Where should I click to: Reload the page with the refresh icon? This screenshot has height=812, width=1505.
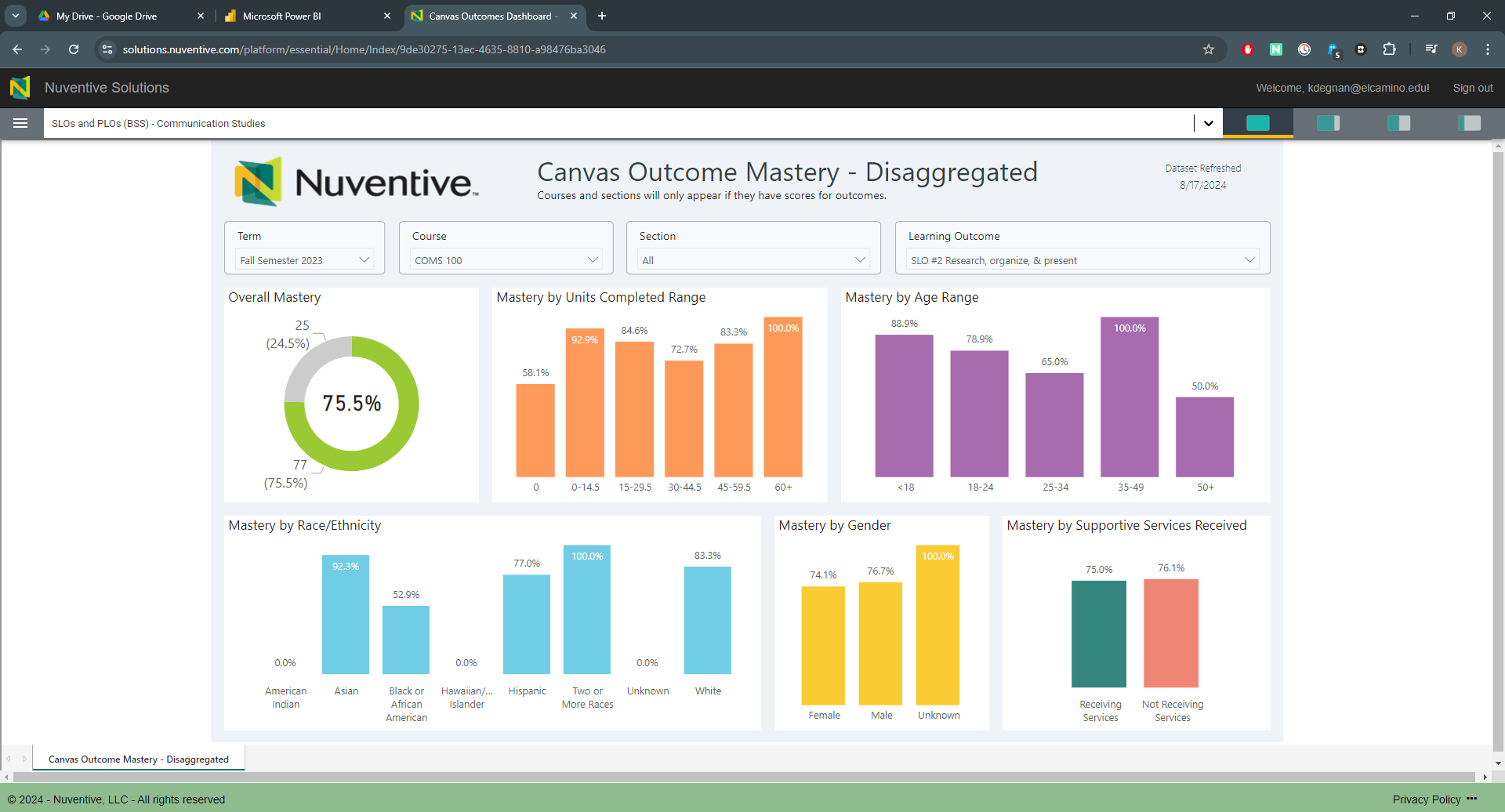click(x=74, y=49)
